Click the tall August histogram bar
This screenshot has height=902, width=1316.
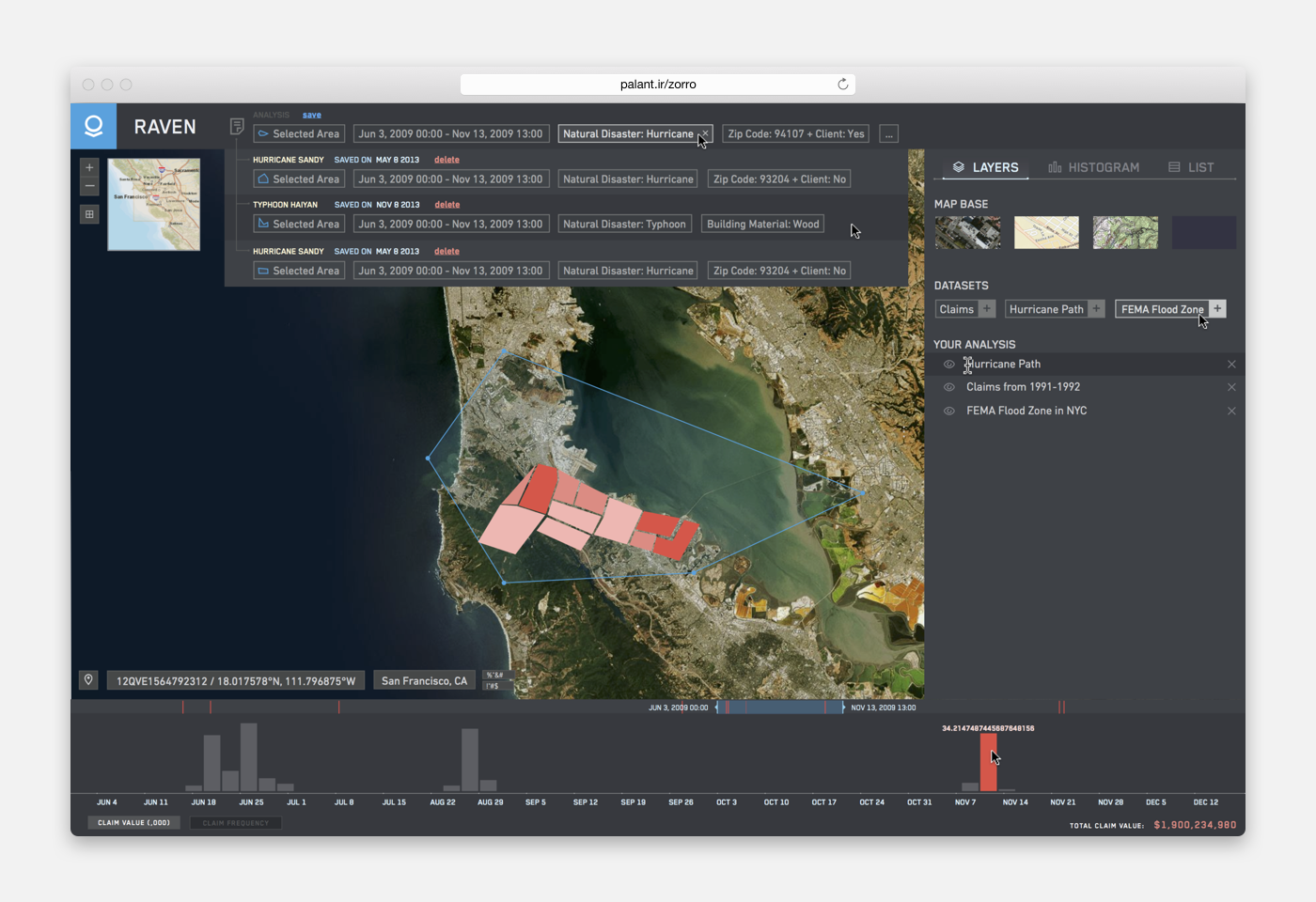470,760
